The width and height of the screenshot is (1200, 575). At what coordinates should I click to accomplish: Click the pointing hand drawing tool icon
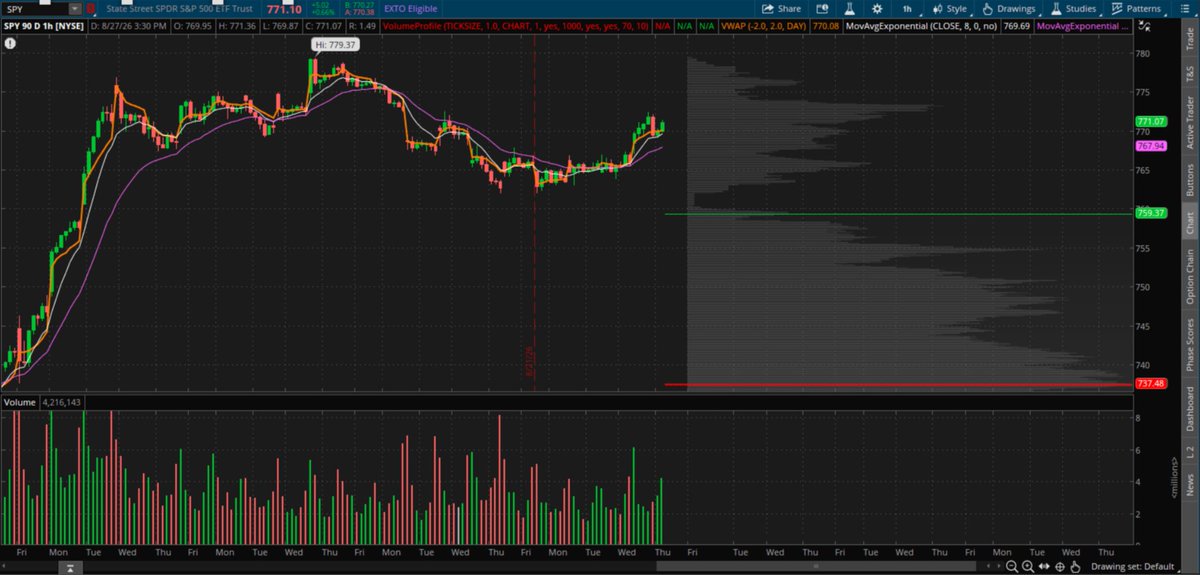click(1075, 566)
